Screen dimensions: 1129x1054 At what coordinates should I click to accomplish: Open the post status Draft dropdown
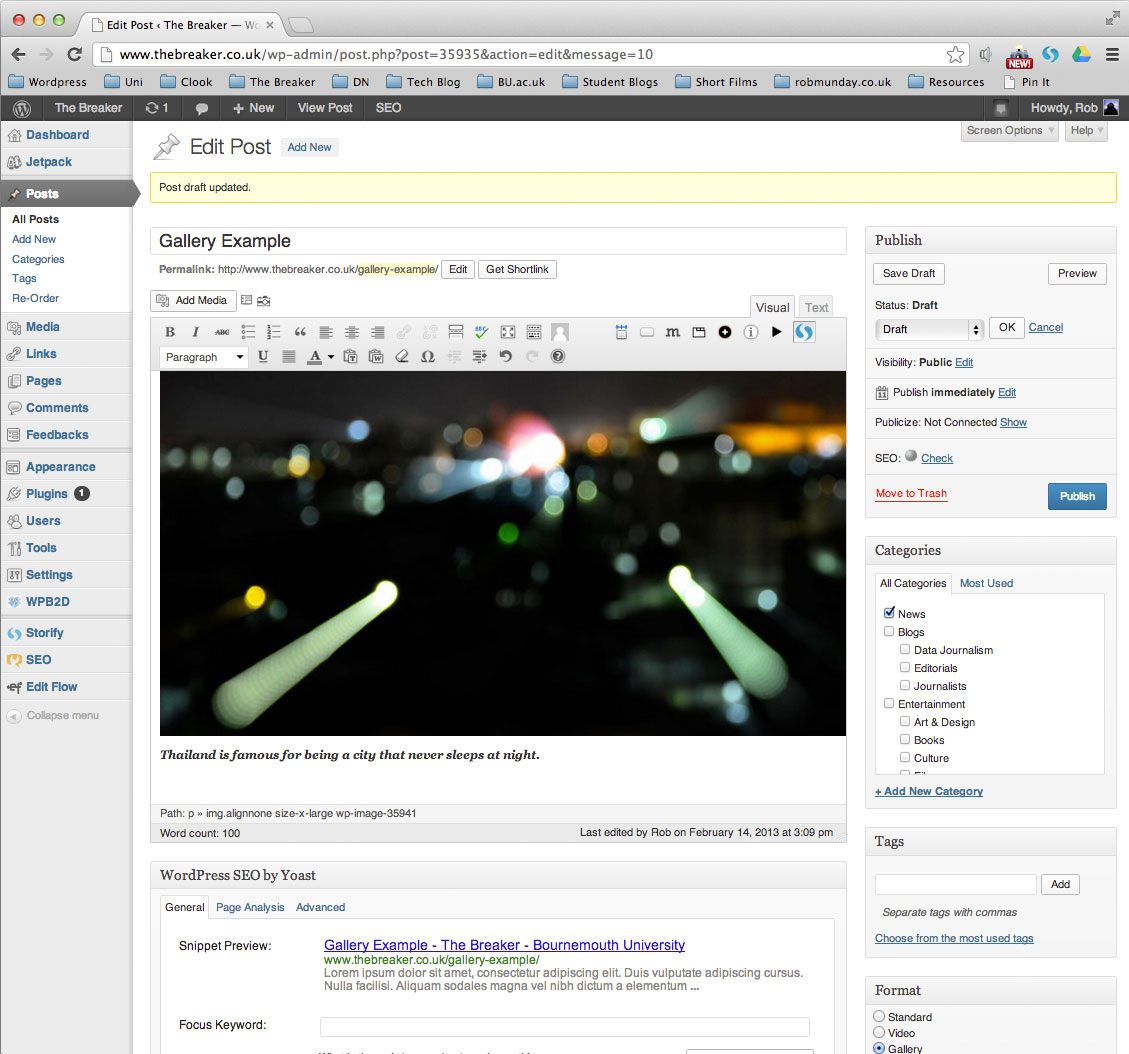[929, 329]
